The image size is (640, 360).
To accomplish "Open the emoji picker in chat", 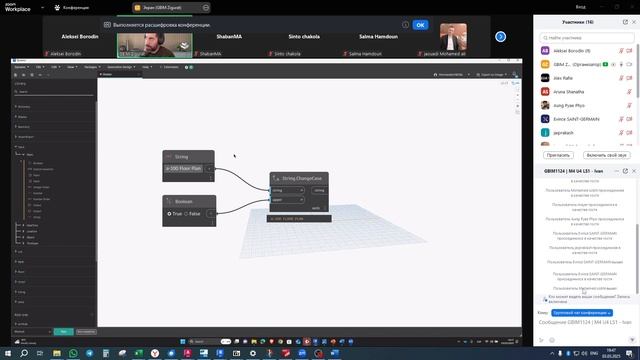I will 552,340.
